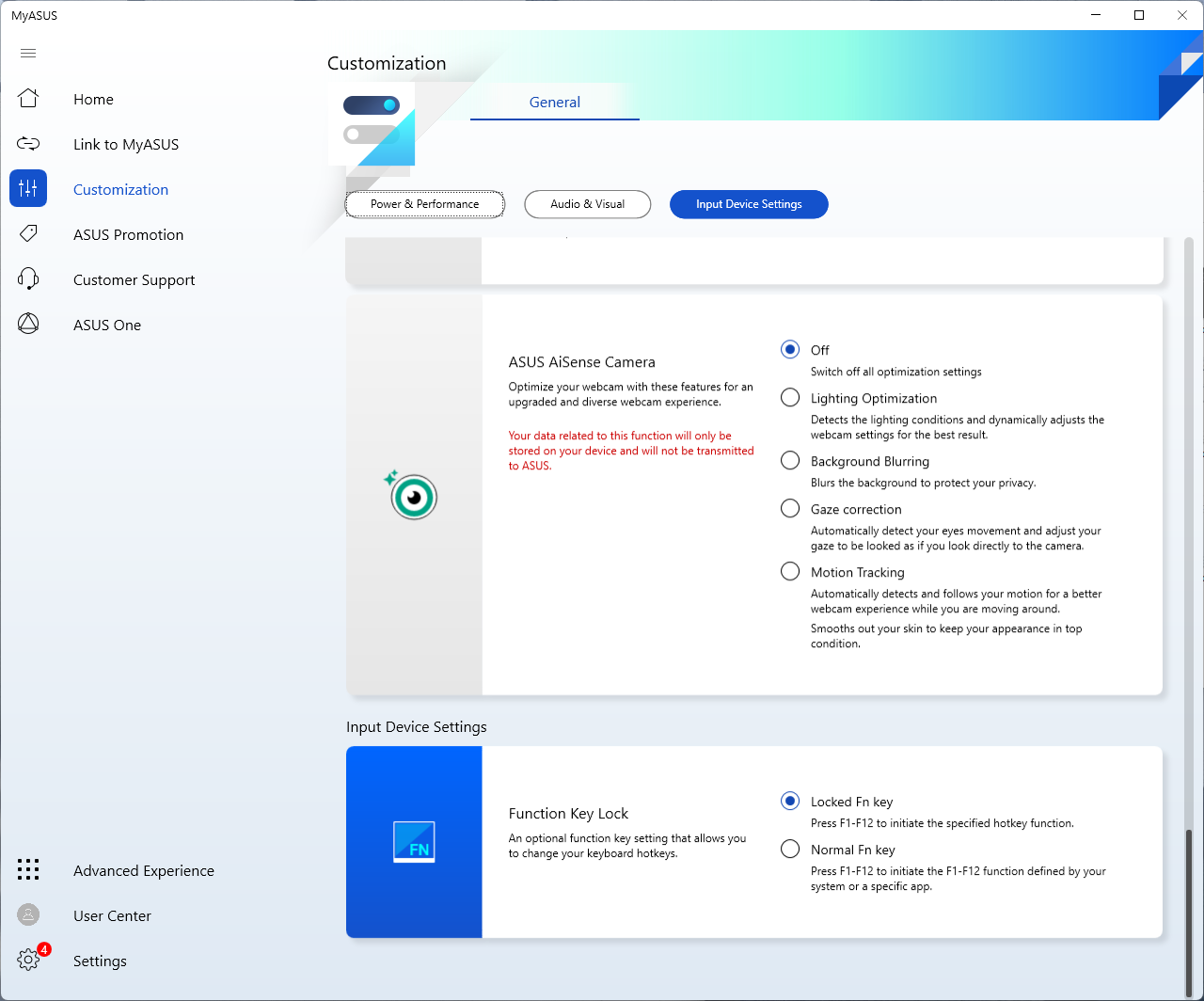Screen dimensions: 1204x1001
Task: Select the Normal Fn key option
Action: click(x=790, y=850)
